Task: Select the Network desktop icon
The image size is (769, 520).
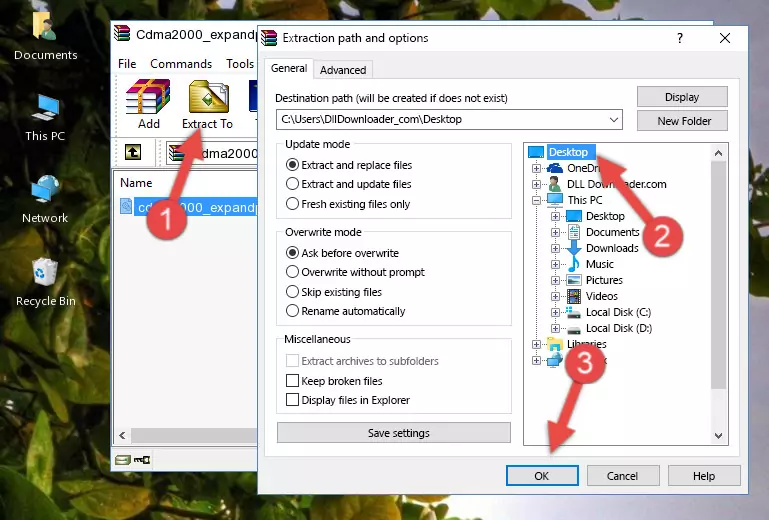Action: tap(45, 199)
